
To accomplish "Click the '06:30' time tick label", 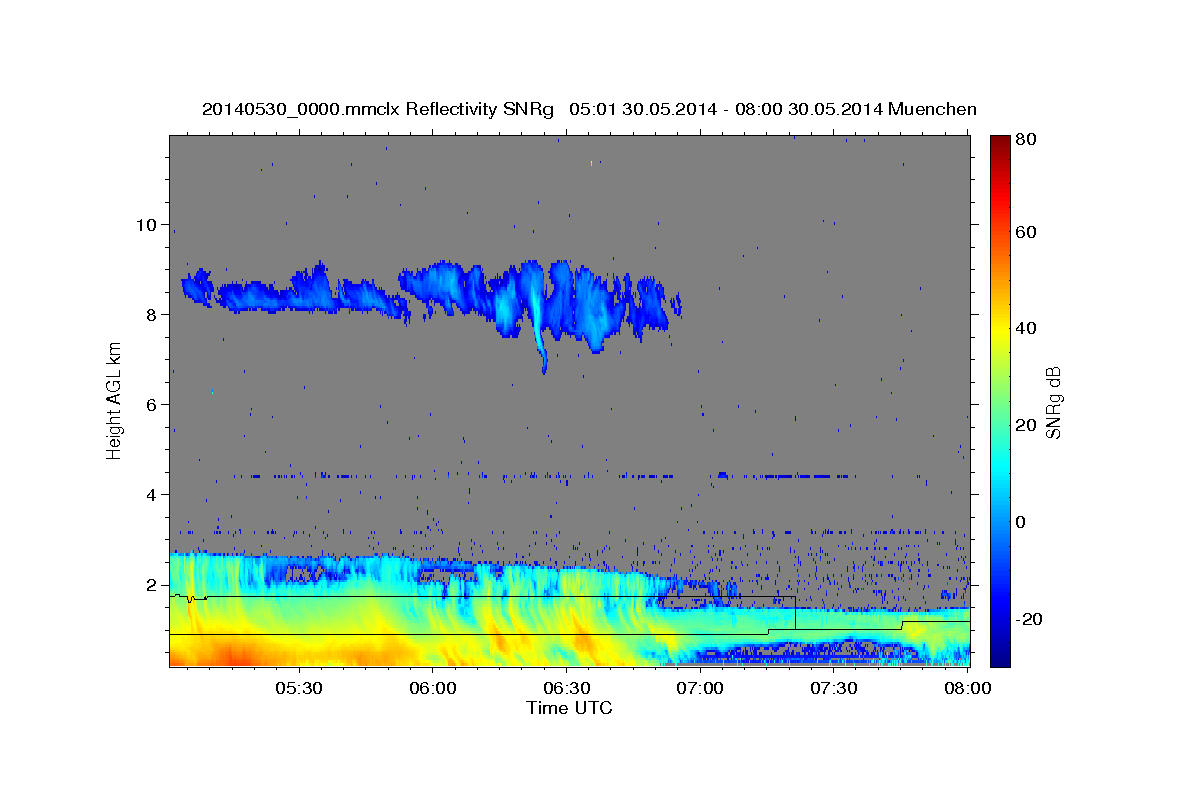I will click(x=566, y=689).
